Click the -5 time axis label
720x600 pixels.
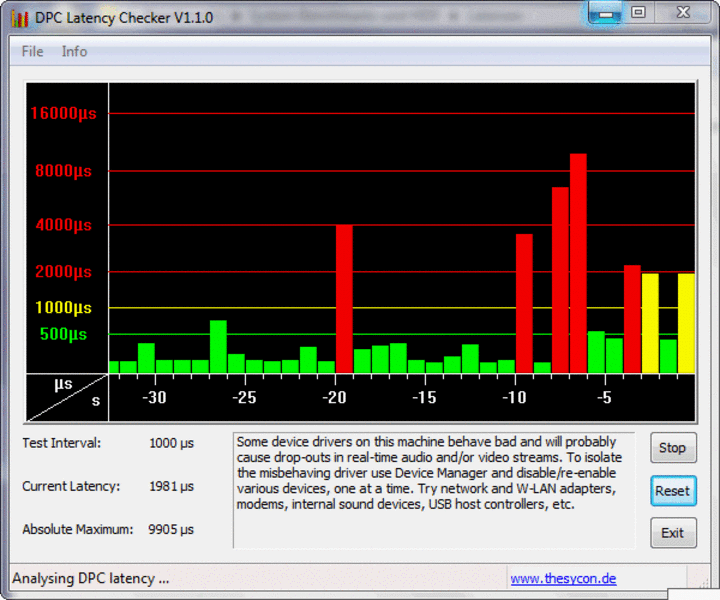(604, 397)
